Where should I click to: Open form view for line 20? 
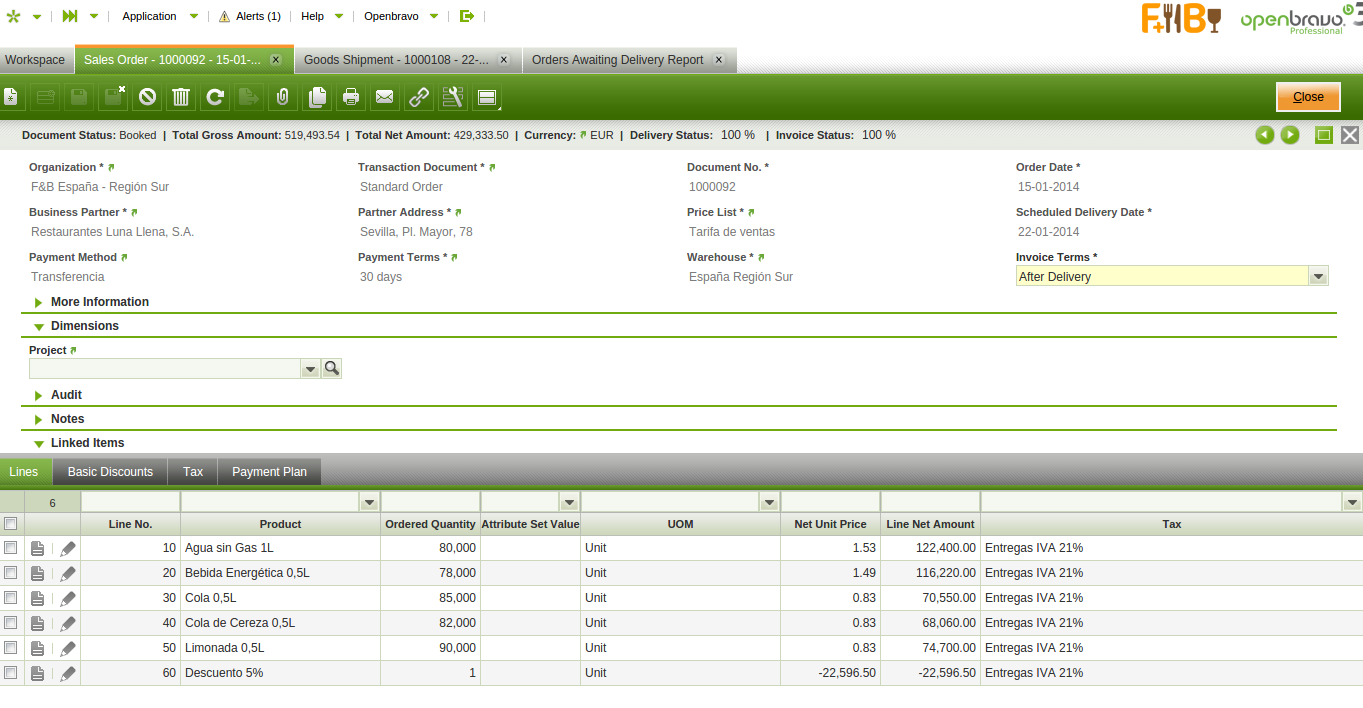pyautogui.click(x=37, y=573)
